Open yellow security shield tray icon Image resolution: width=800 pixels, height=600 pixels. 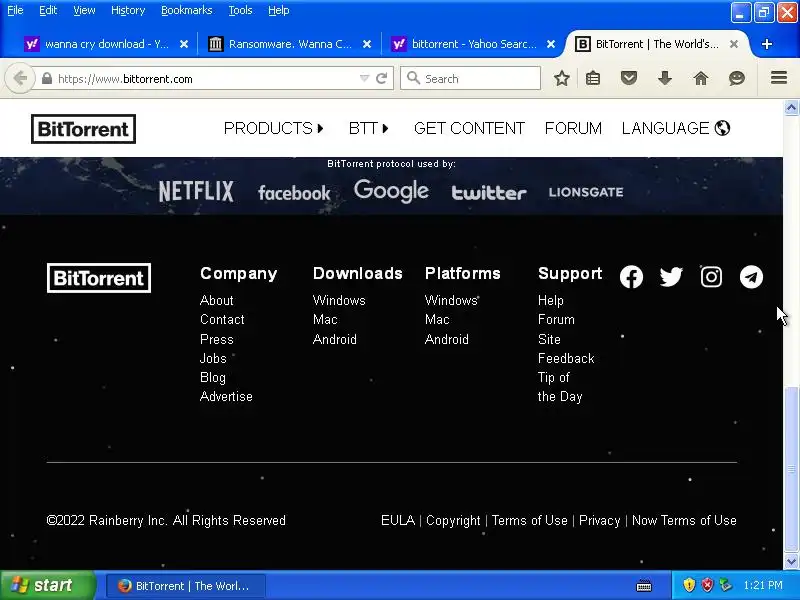pyautogui.click(x=689, y=585)
